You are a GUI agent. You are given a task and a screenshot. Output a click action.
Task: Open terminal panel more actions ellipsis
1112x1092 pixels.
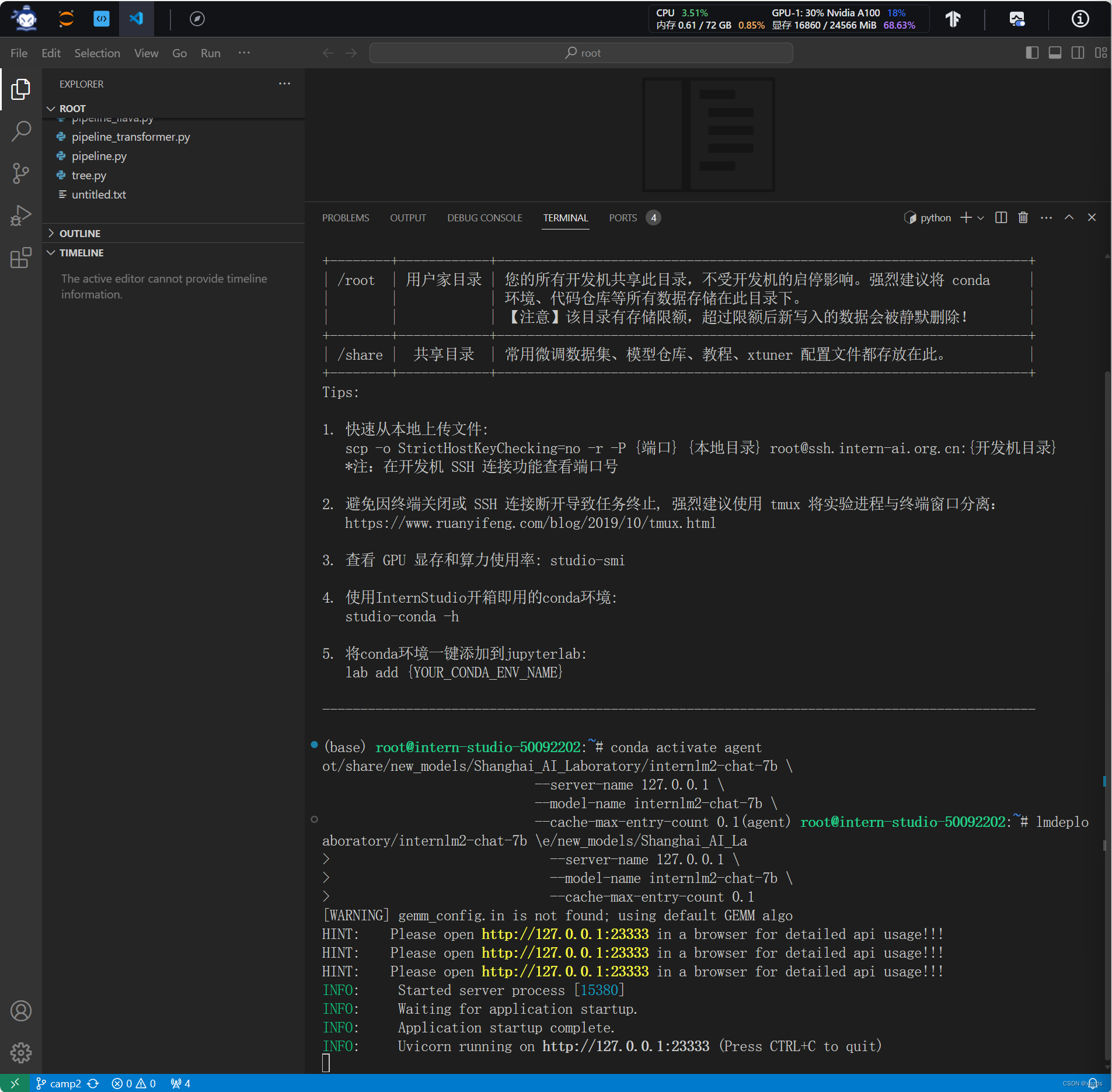1046,218
